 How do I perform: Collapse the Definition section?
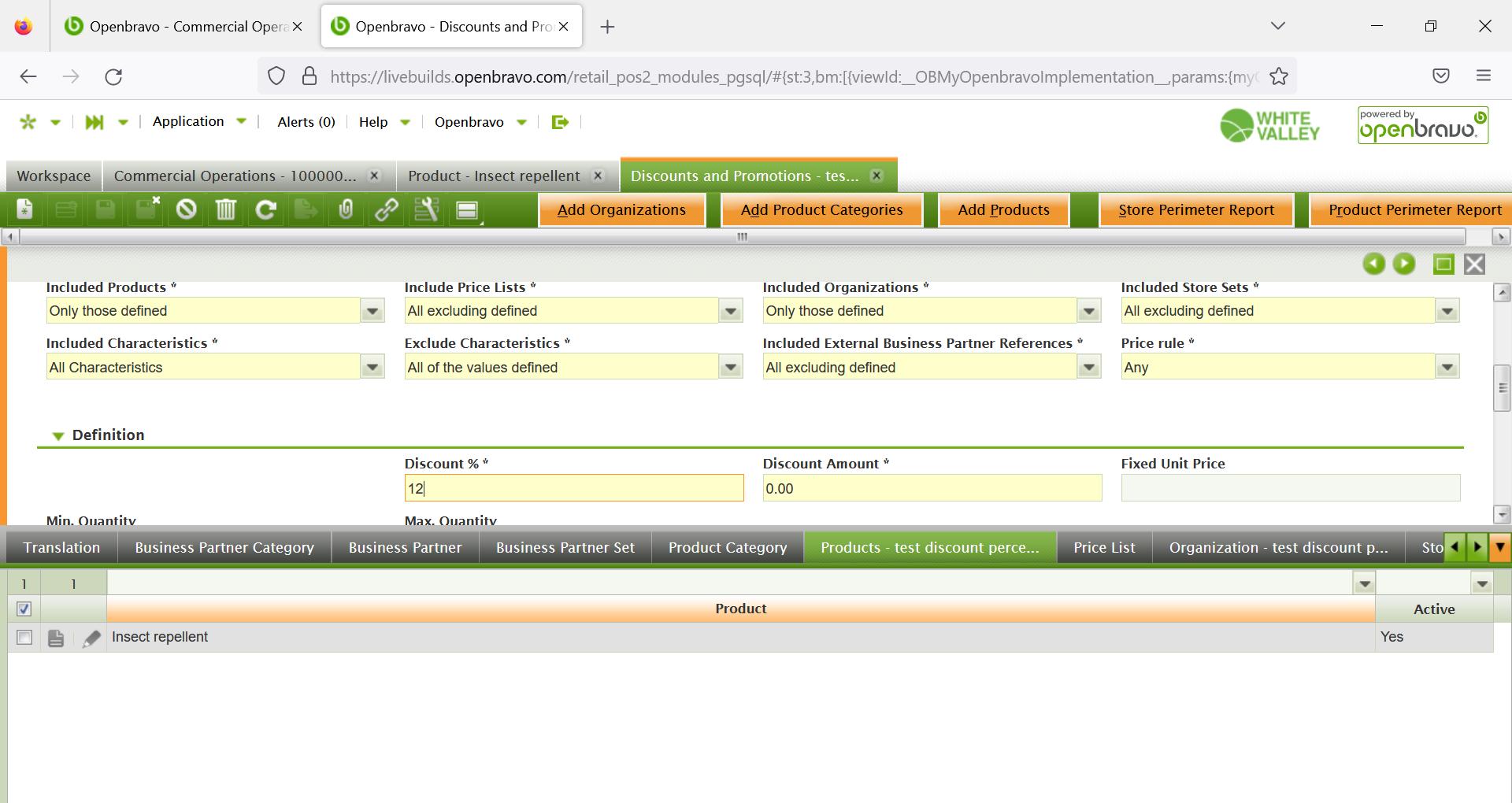tap(58, 435)
